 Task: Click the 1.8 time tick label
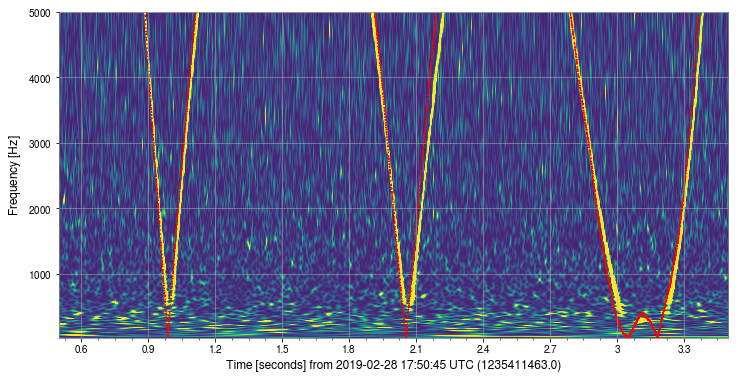(349, 349)
